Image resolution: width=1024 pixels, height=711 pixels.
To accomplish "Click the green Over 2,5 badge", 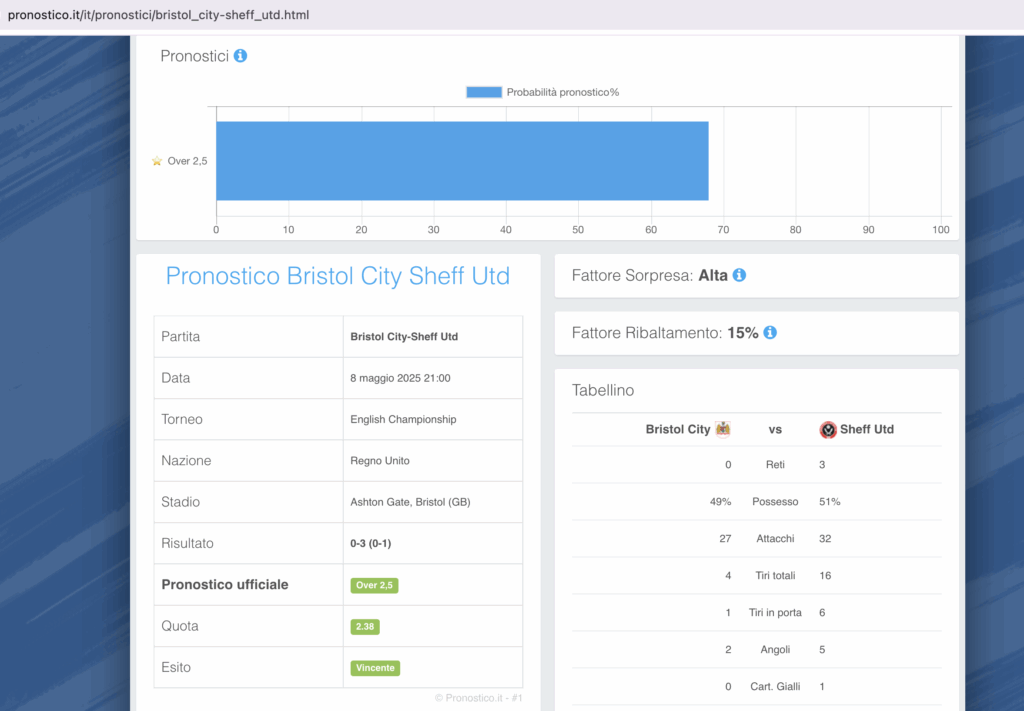I will pos(374,585).
